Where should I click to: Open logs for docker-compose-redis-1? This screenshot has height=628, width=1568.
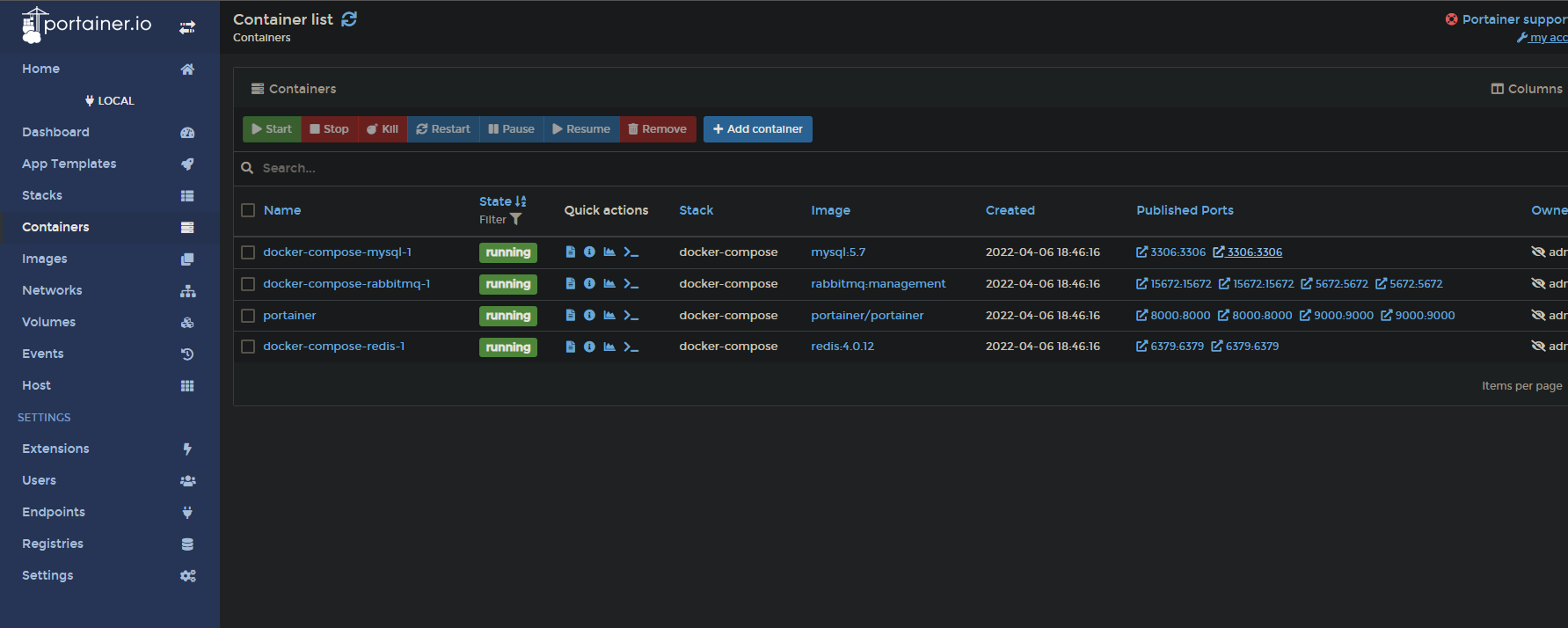pos(570,347)
